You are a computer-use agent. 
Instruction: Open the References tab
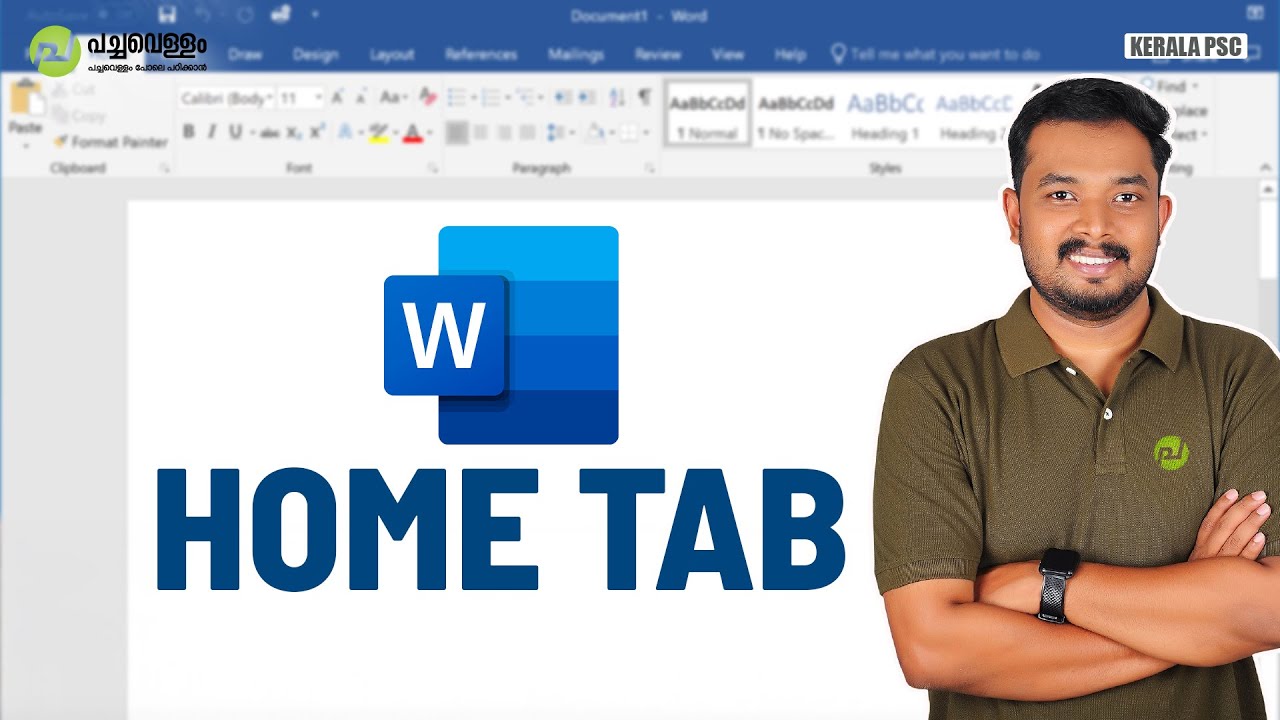click(x=481, y=55)
